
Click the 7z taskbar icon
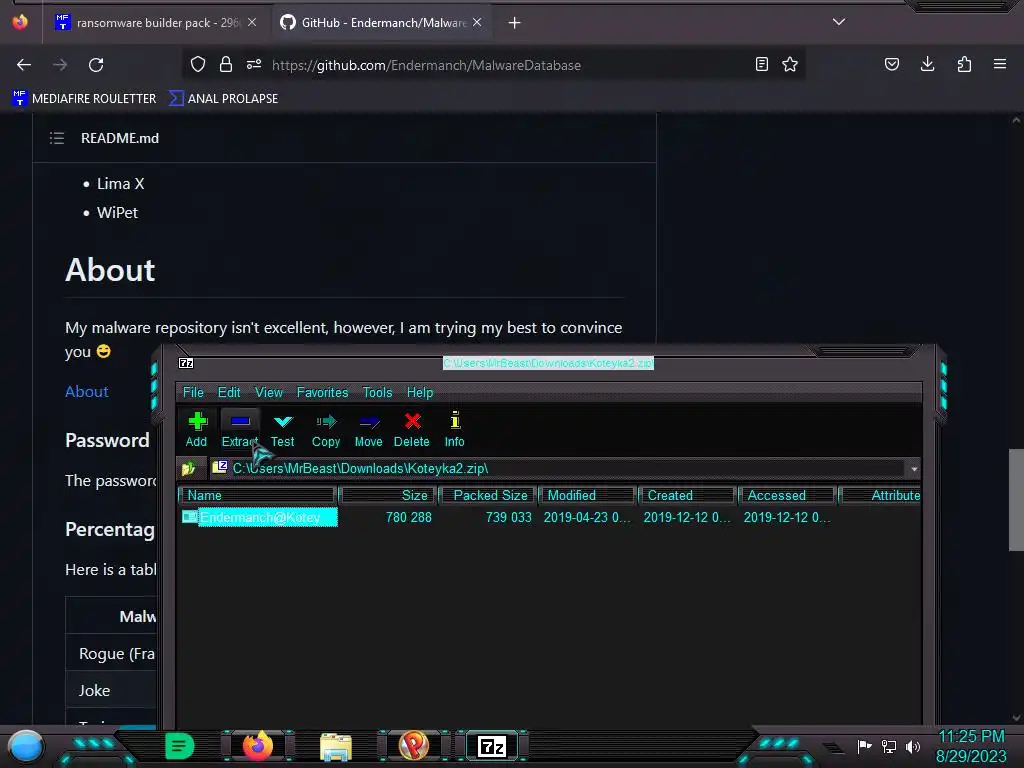coord(492,746)
